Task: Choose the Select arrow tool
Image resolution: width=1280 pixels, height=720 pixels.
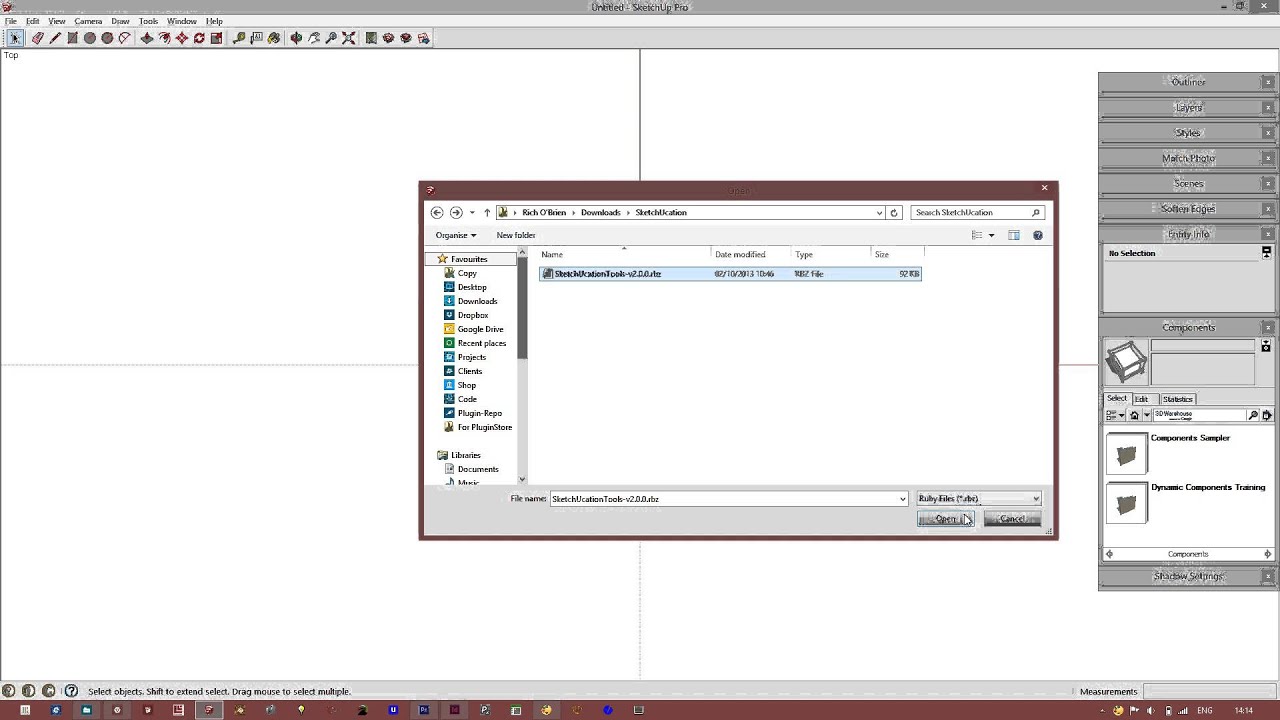Action: coord(14,38)
